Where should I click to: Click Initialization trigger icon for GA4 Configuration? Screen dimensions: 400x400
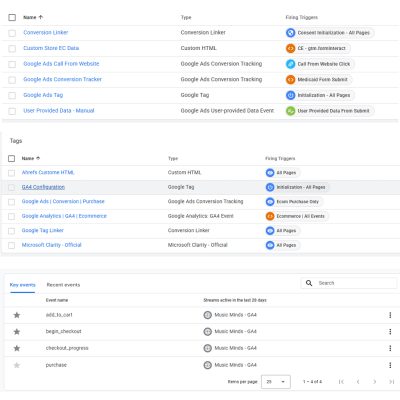coord(270,187)
